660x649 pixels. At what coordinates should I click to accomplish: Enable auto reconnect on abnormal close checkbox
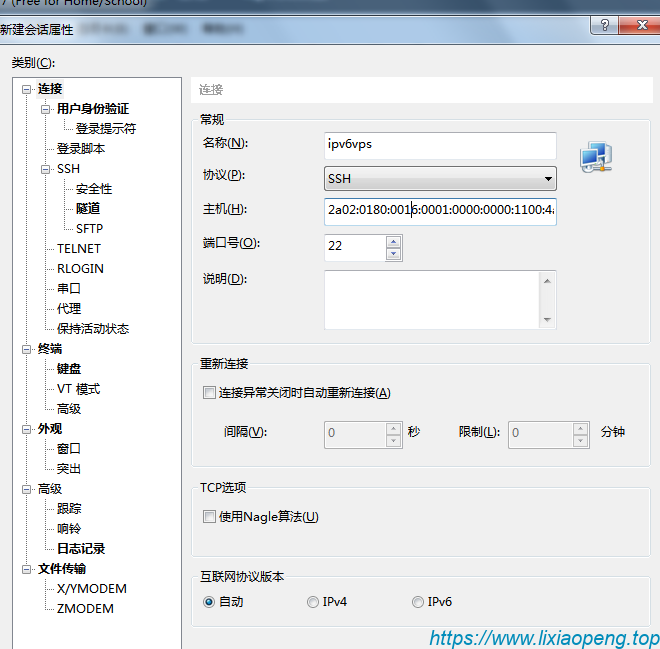[x=209, y=393]
